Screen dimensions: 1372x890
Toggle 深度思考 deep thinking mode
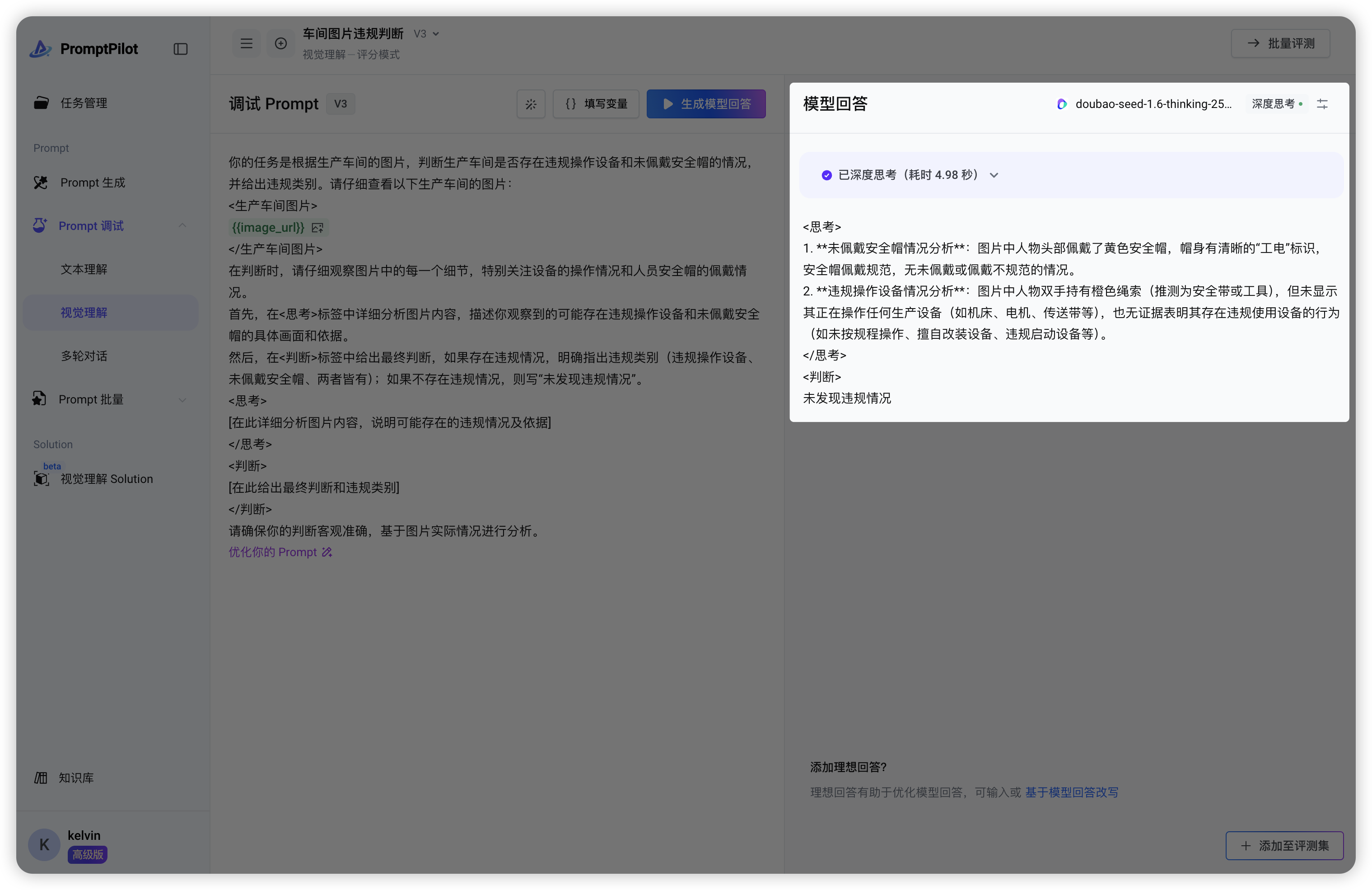click(1276, 104)
